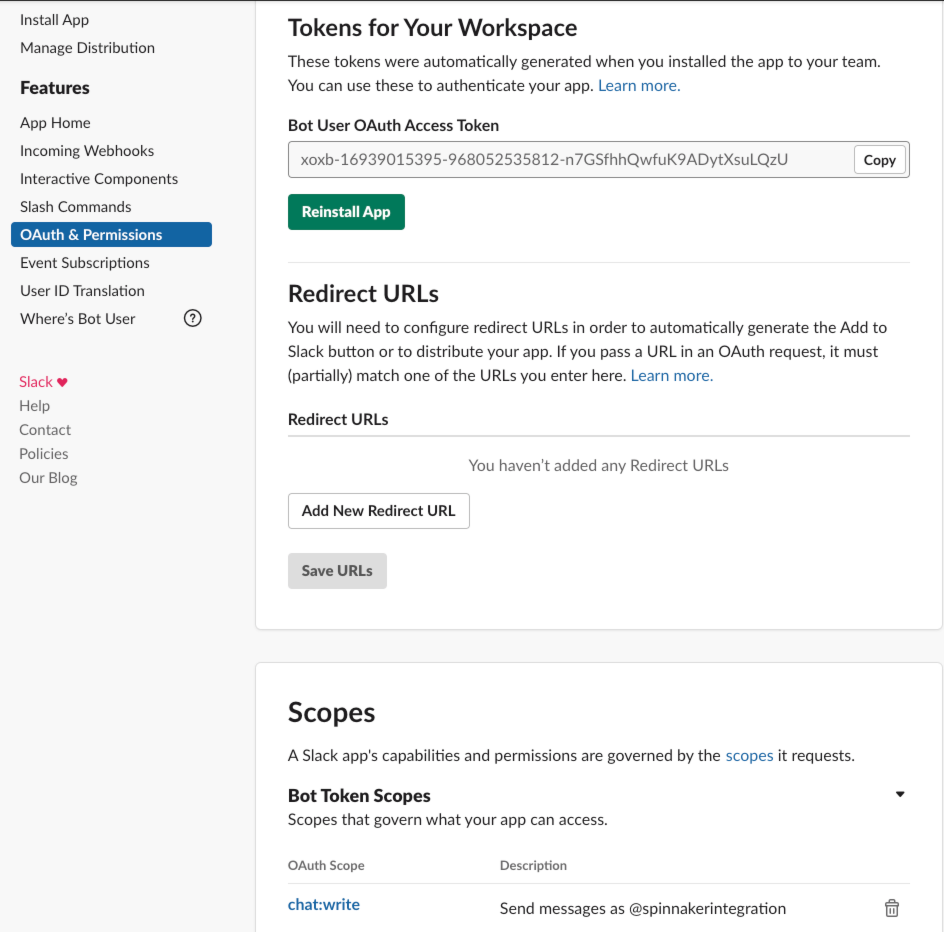
Task: Open App Home in the sidebar
Action: pyautogui.click(x=55, y=123)
